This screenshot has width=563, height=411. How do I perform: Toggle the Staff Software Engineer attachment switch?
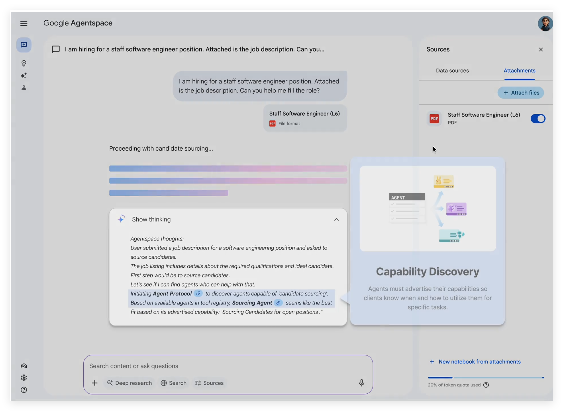tap(538, 118)
